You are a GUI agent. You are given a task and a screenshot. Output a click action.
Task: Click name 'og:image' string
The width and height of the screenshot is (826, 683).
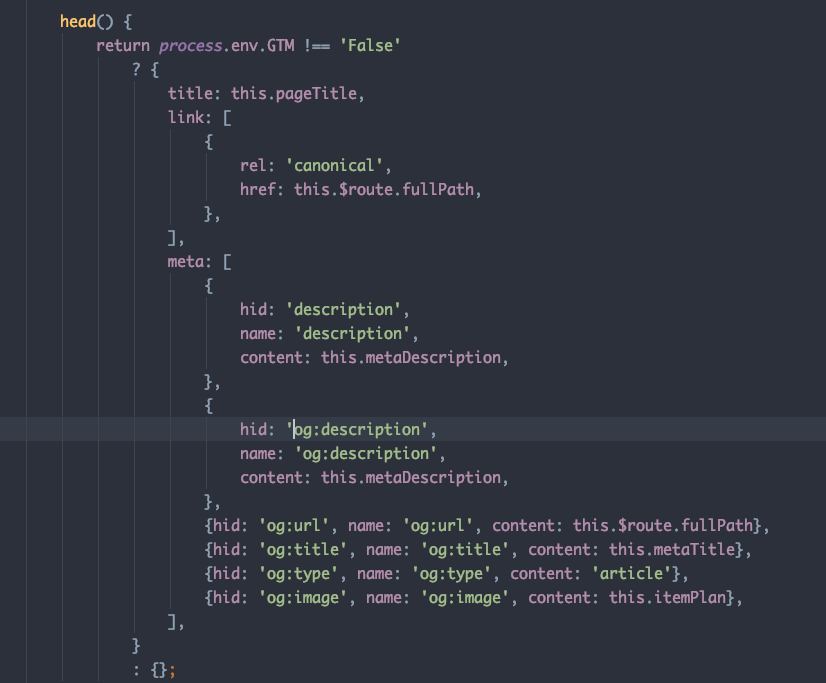[465, 598]
